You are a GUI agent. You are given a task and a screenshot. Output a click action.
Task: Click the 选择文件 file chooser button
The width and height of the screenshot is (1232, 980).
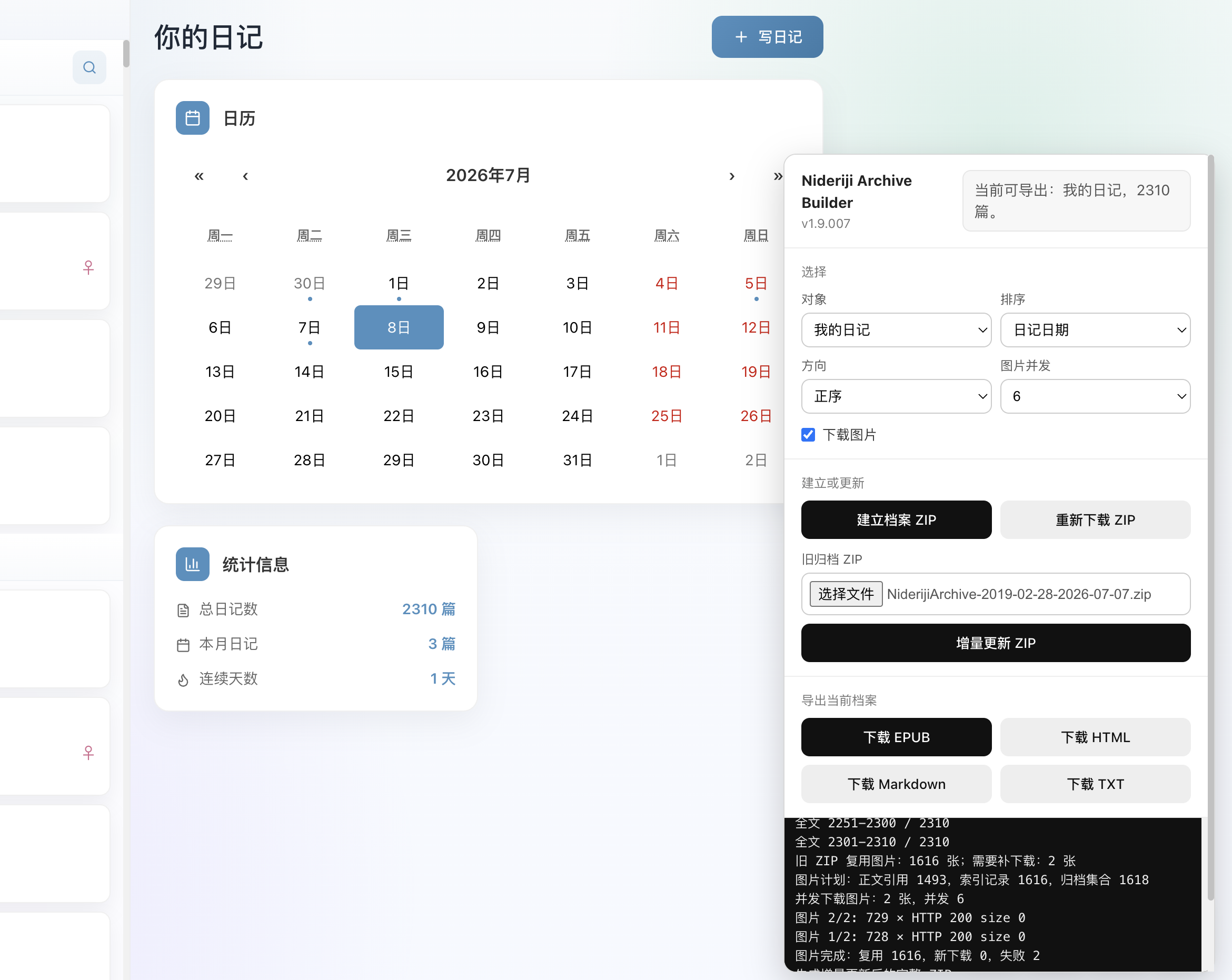pyautogui.click(x=846, y=594)
